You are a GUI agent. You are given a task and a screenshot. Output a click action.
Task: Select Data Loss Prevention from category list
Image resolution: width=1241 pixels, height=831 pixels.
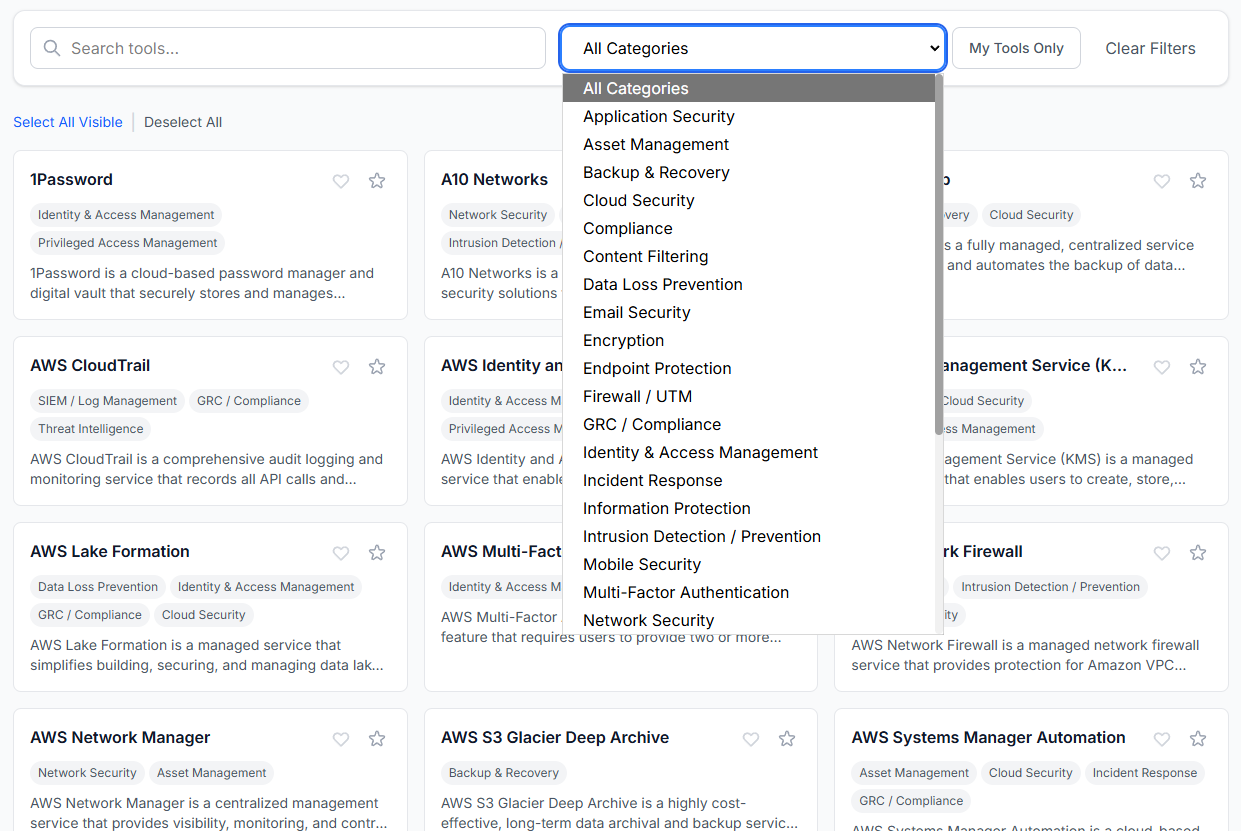(748, 284)
